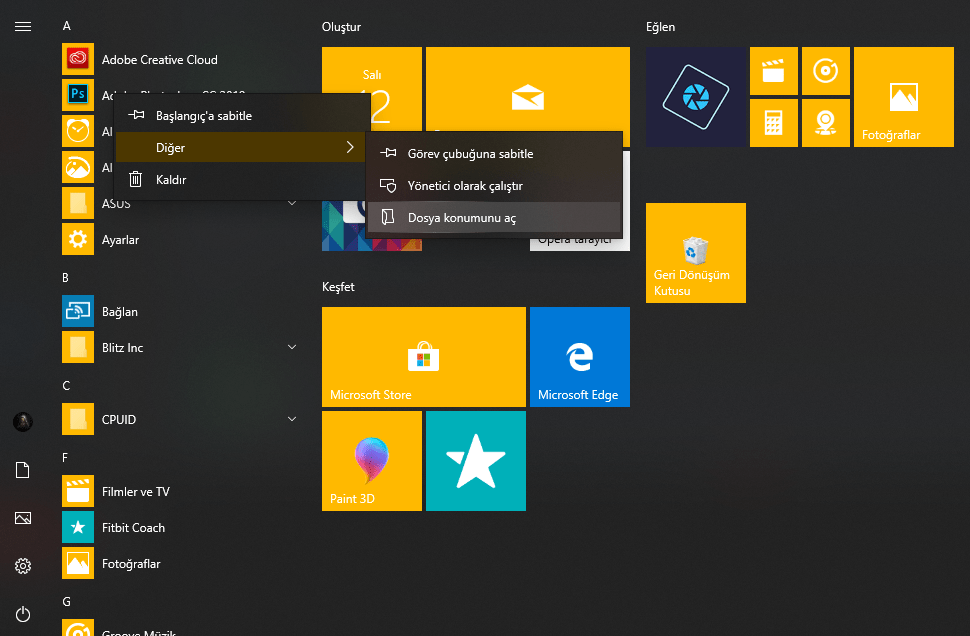The width and height of the screenshot is (970, 636).
Task: Open Documents icon in left rail
Action: [23, 470]
